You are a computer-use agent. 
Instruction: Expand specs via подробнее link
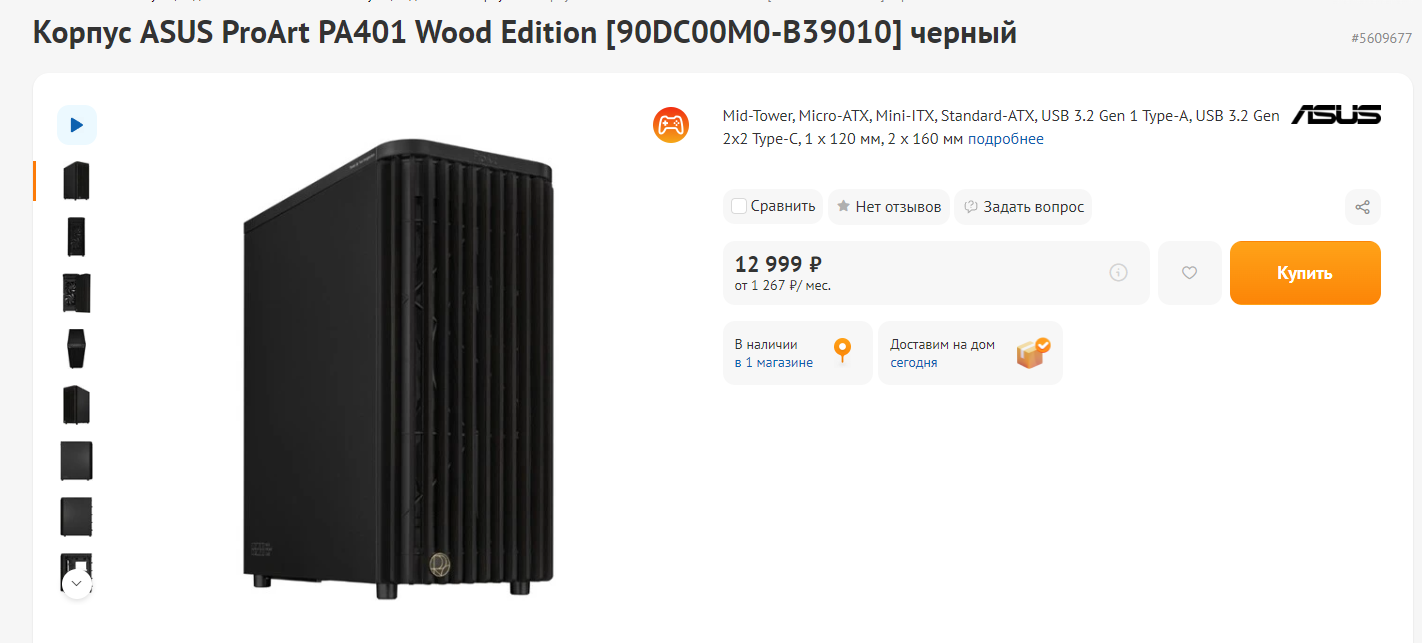1005,139
